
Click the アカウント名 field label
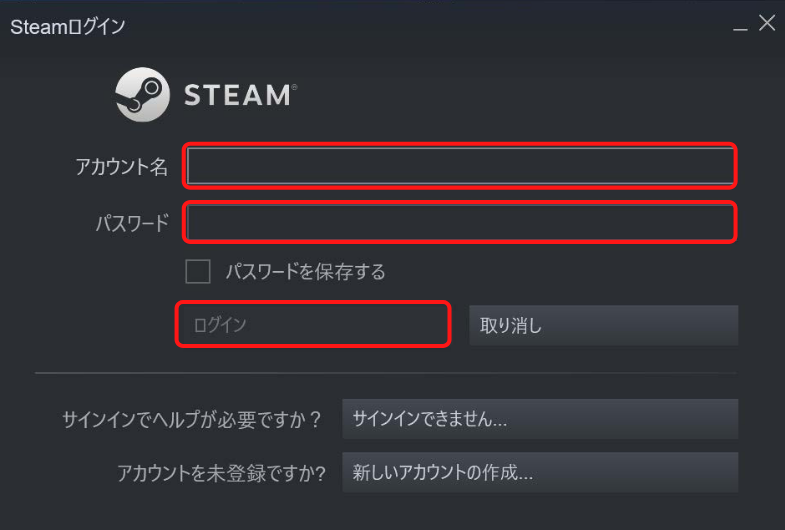click(122, 166)
